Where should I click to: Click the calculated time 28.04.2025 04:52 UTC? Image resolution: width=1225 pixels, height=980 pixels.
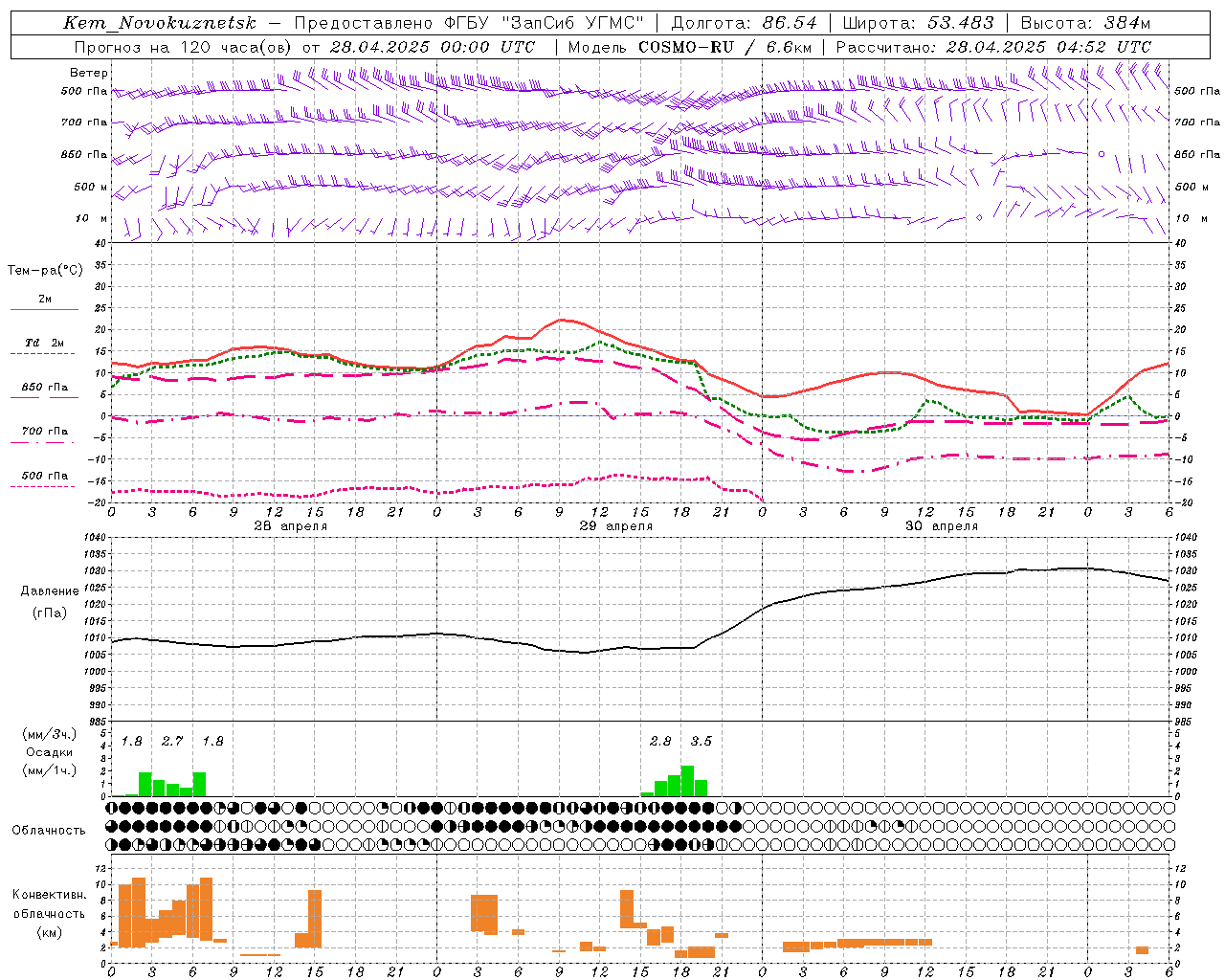coord(1049,47)
